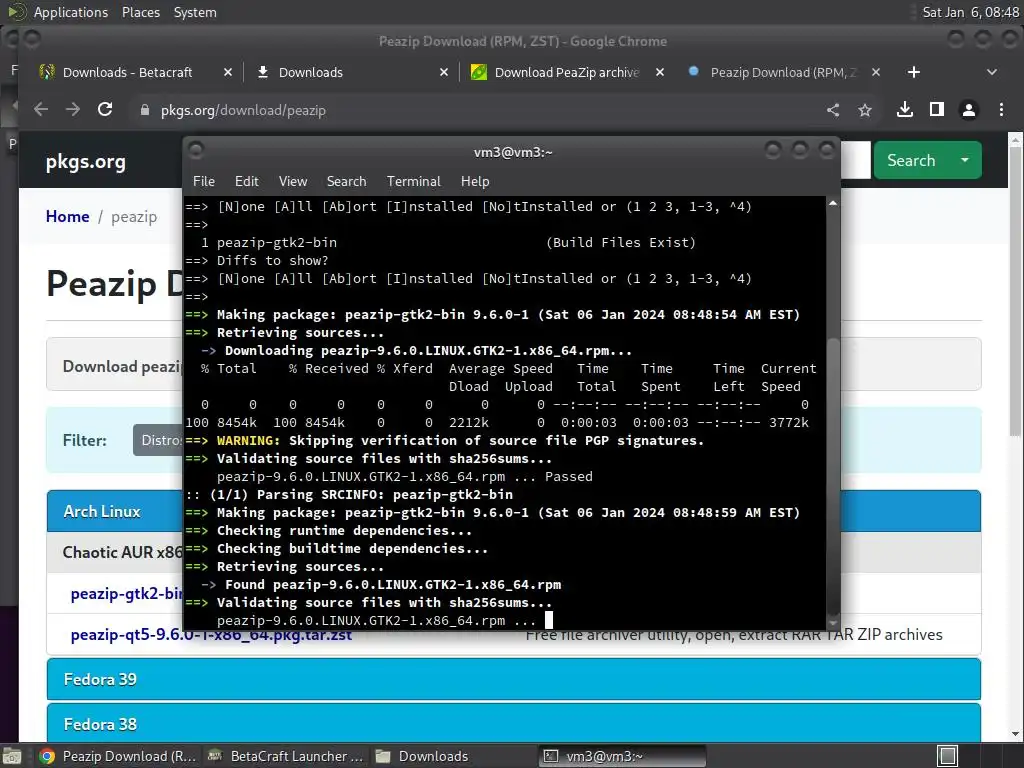The image size is (1024, 768).
Task: Close the Peazip Download (RPM, ZST) tab
Action: click(x=876, y=72)
